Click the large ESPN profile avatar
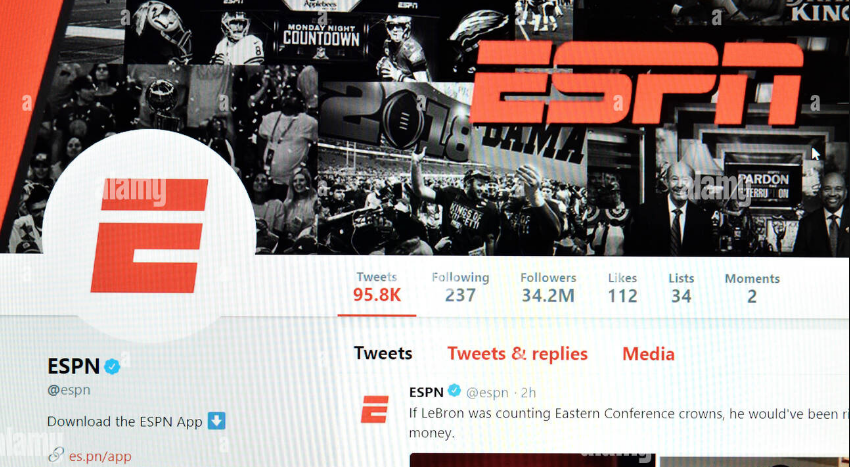The height and width of the screenshot is (467, 850). click(148, 236)
